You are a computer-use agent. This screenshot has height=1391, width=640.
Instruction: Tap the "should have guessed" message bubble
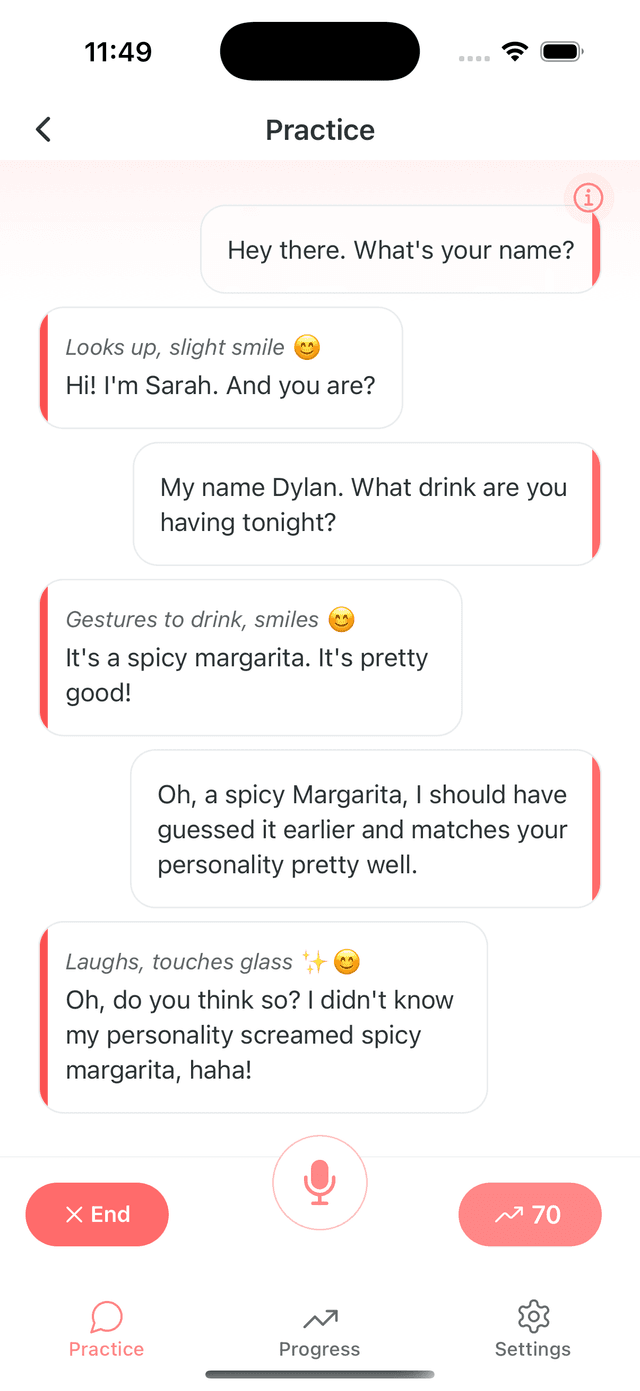[365, 829]
